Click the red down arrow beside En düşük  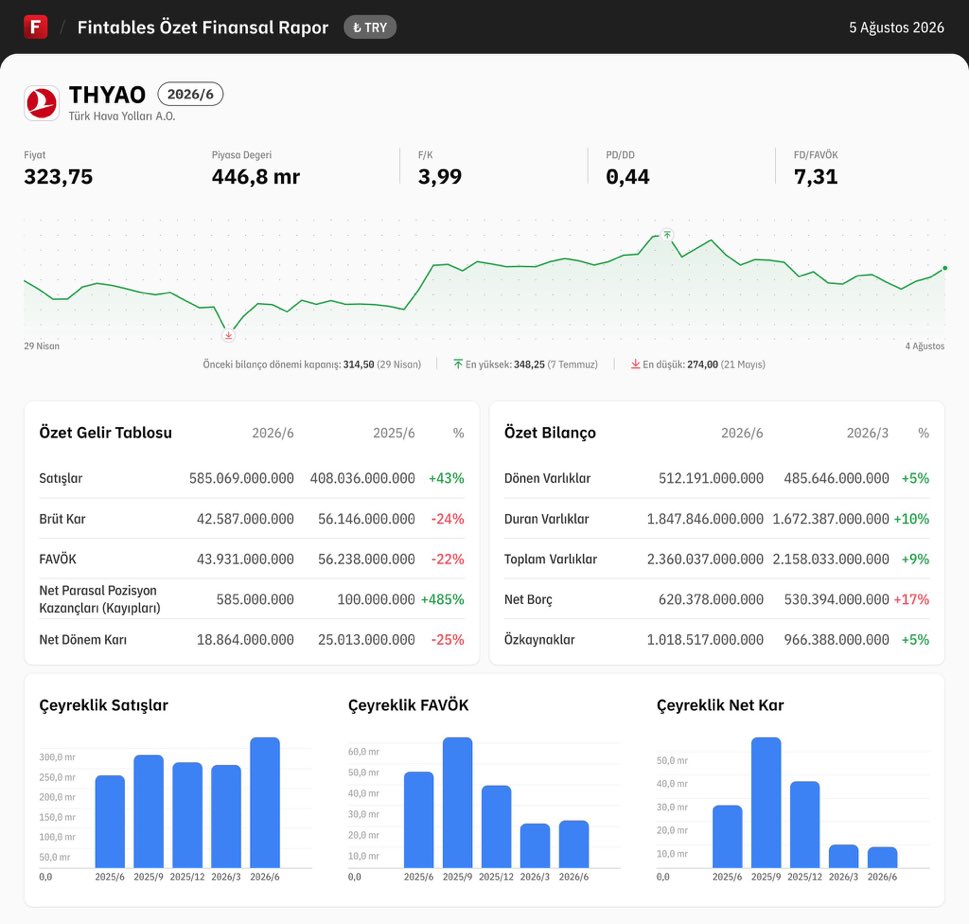coord(635,364)
